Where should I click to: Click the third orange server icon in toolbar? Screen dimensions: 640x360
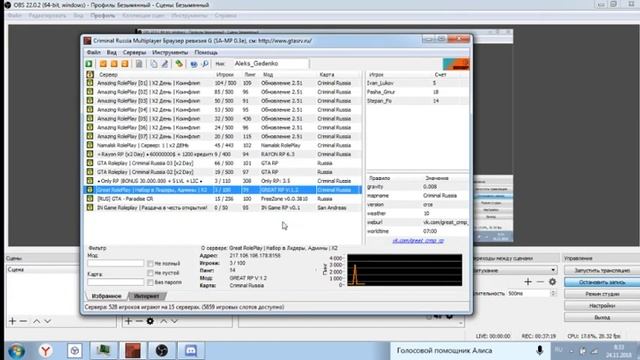point(125,64)
